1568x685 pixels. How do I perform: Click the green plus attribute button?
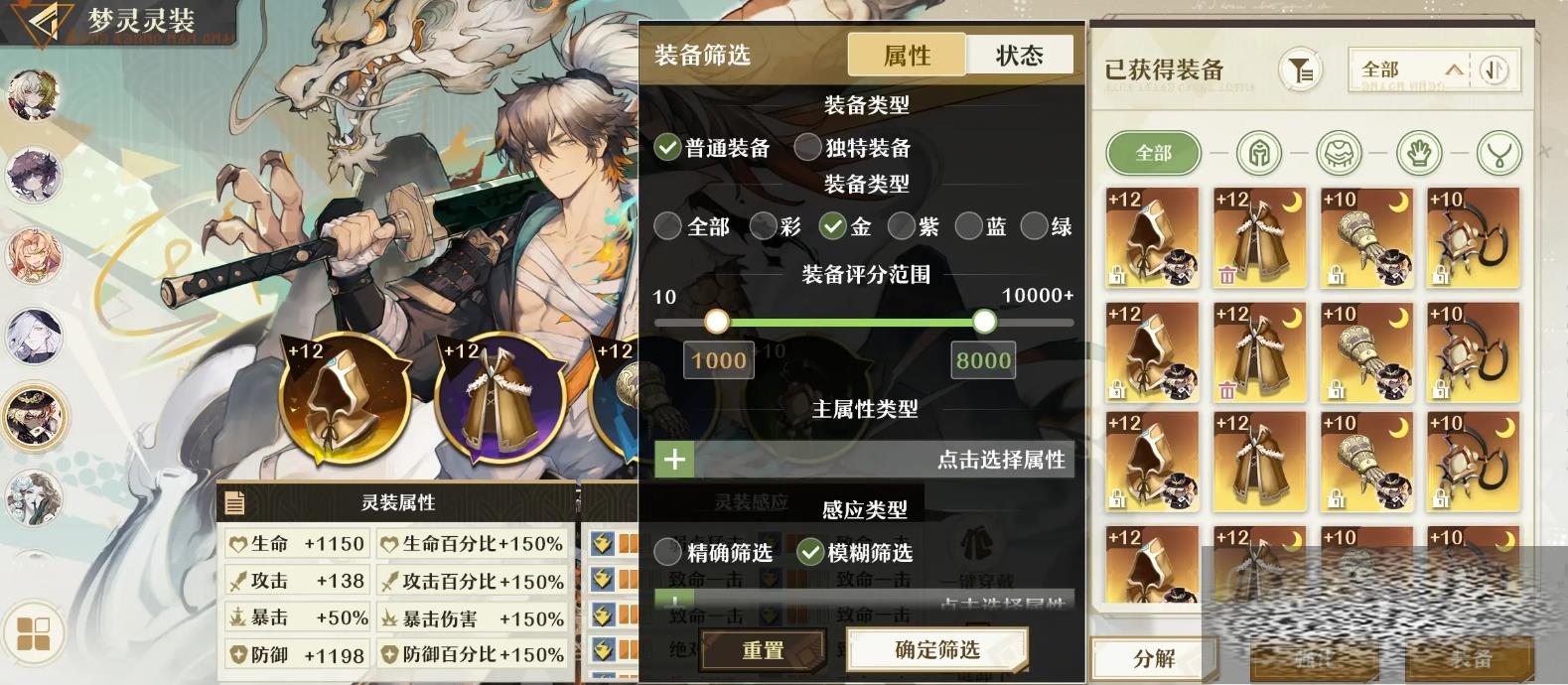click(x=674, y=460)
